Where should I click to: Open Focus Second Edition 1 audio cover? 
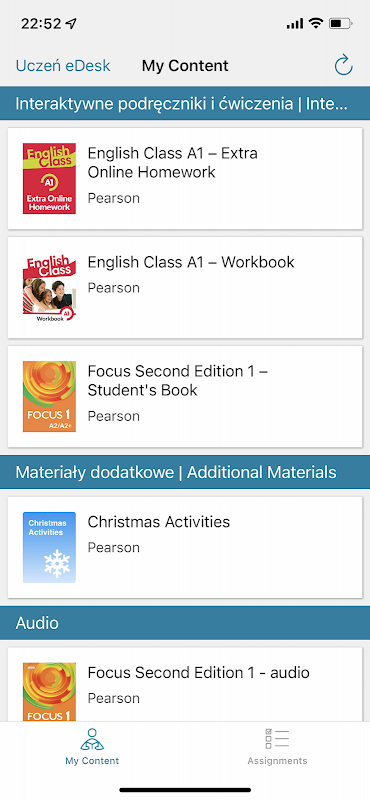click(50, 692)
